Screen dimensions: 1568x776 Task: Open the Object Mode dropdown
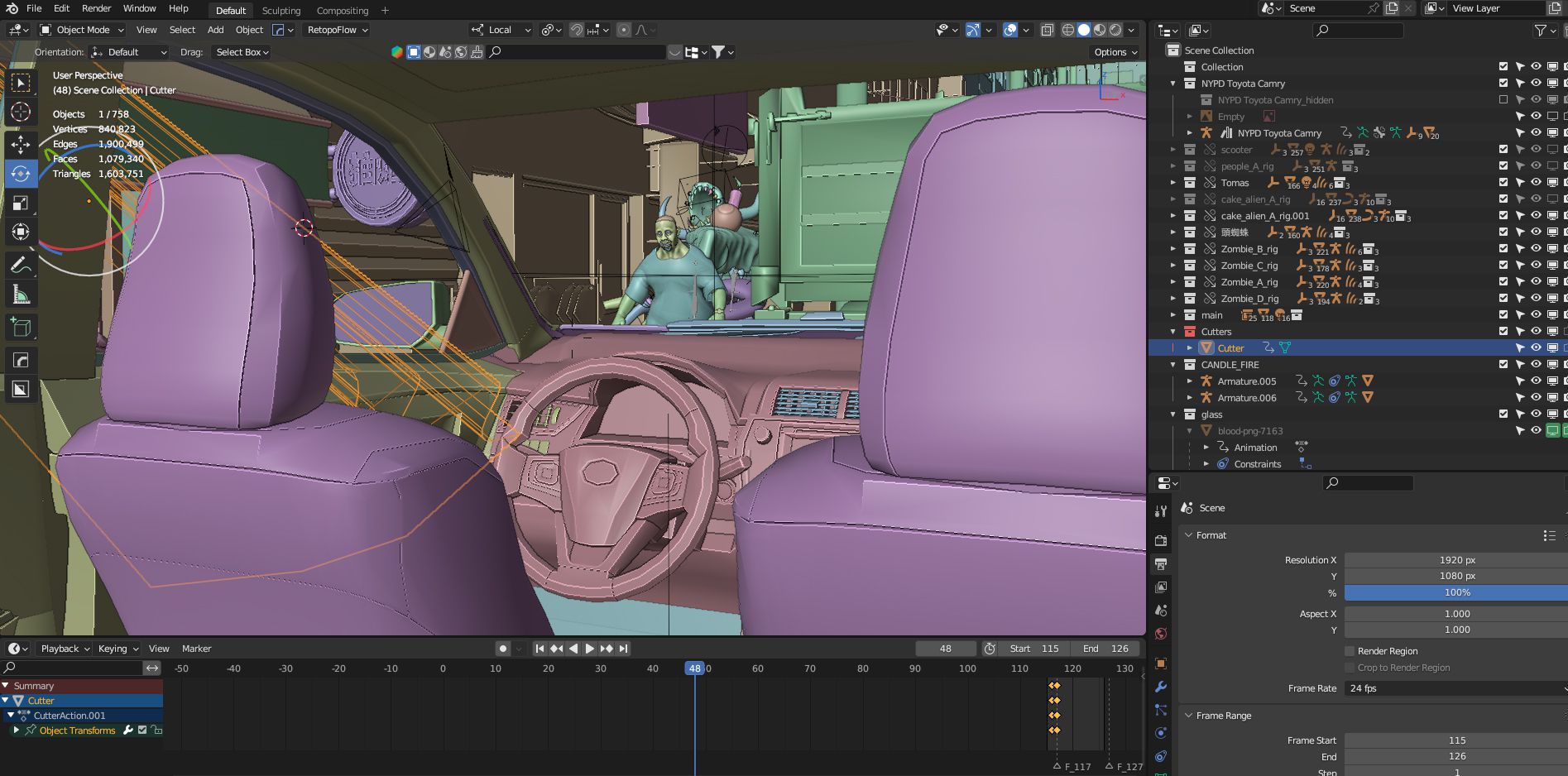[x=83, y=30]
